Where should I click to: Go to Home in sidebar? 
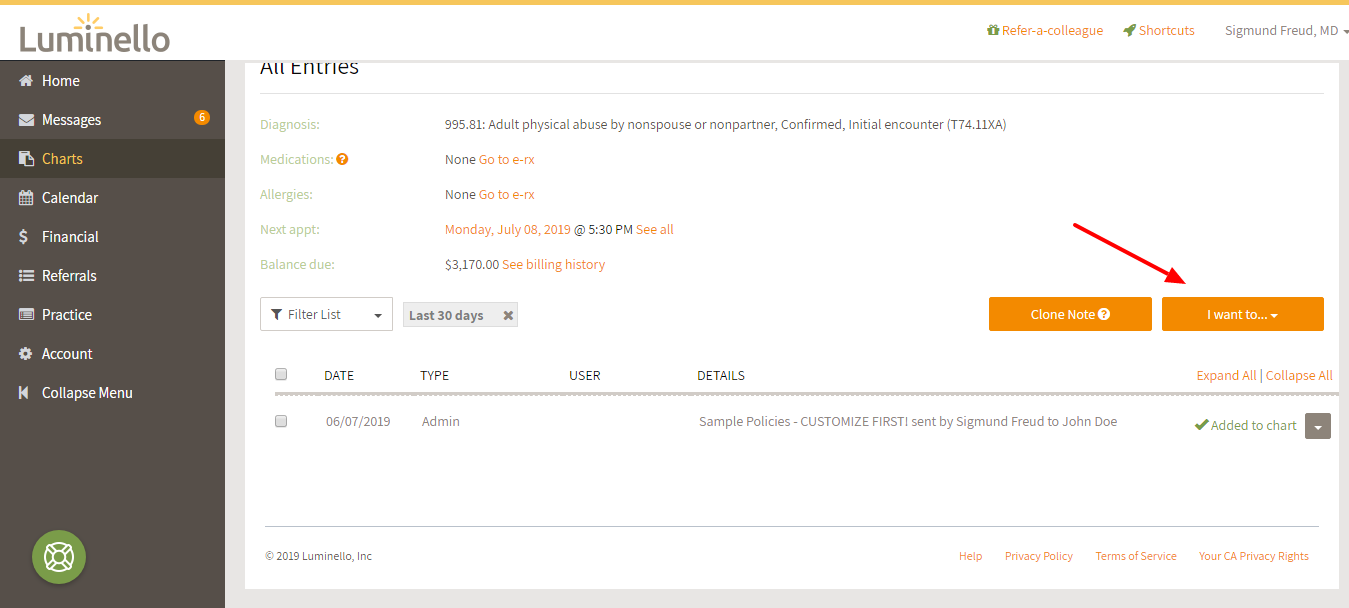coord(112,81)
